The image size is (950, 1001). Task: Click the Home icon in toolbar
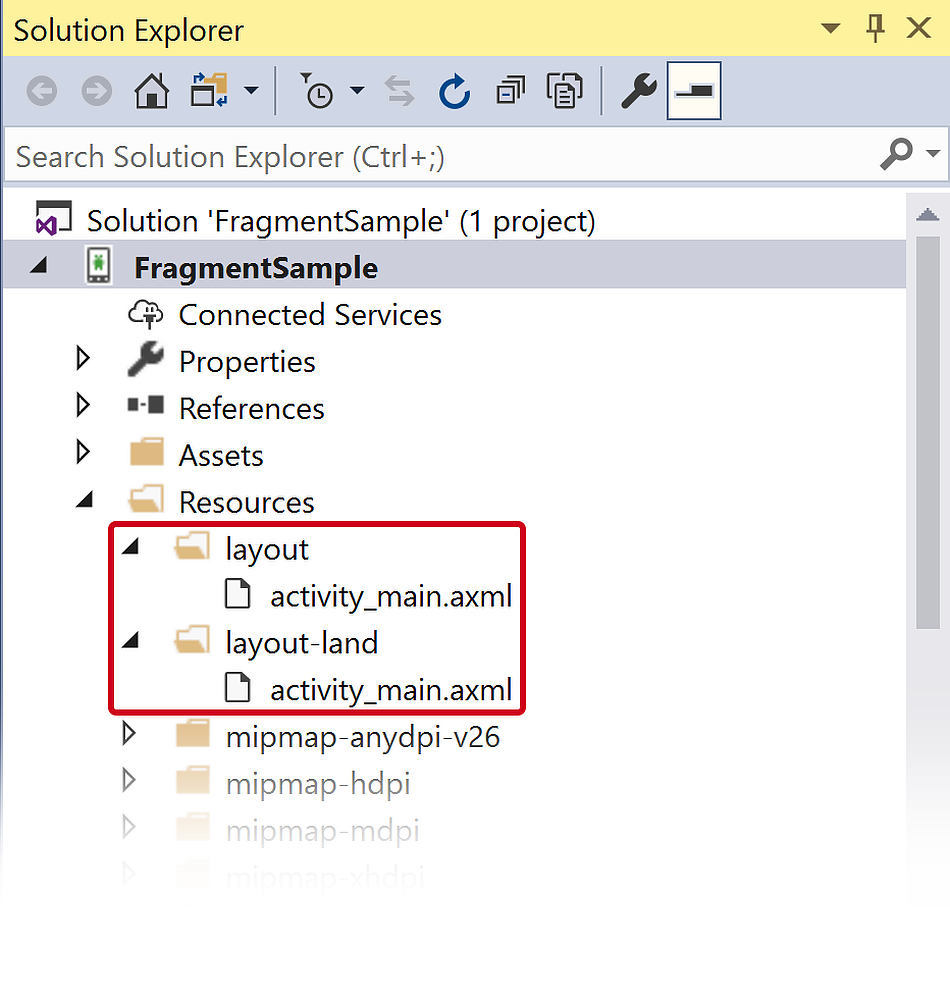(152, 92)
